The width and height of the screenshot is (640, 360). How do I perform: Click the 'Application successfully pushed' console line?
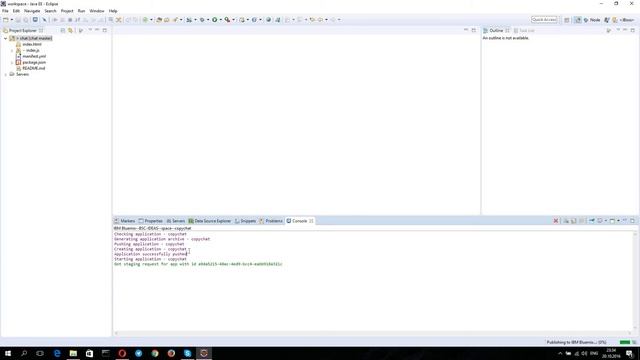(x=151, y=254)
